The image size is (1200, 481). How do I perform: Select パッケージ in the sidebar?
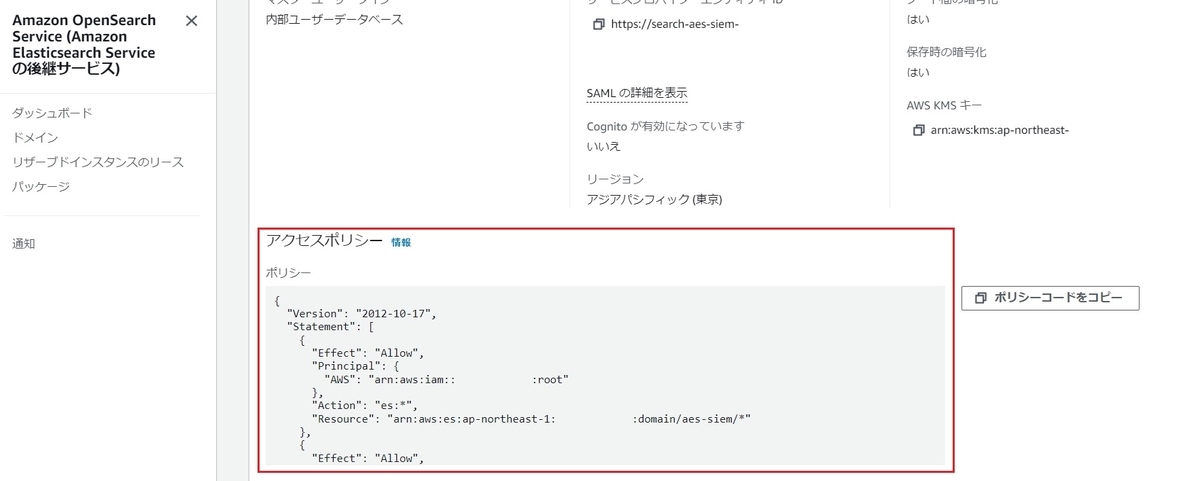pyautogui.click(x=41, y=186)
